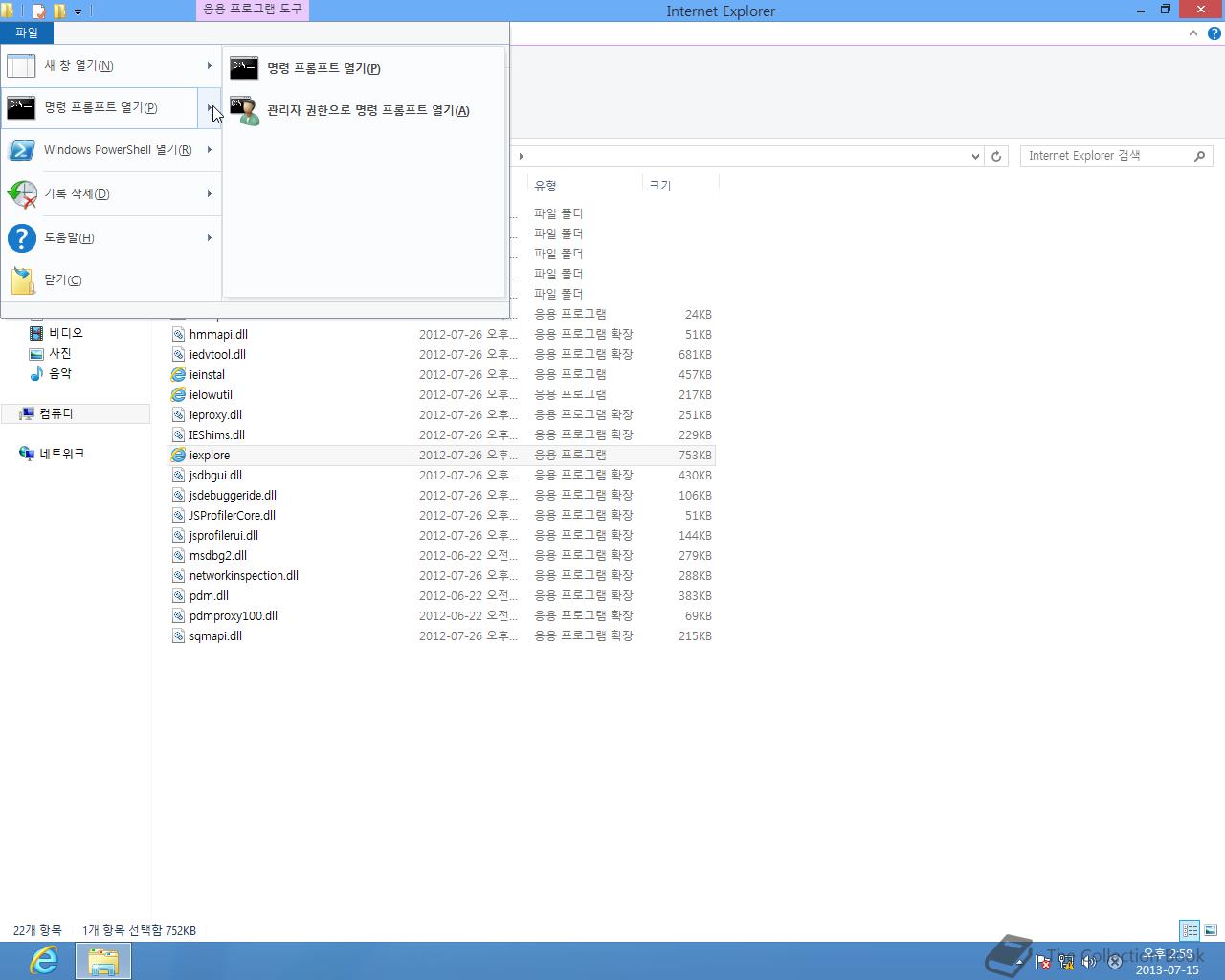Collapse the ribbon with the chevron
Image resolution: width=1225 pixels, height=980 pixels.
point(1193,33)
